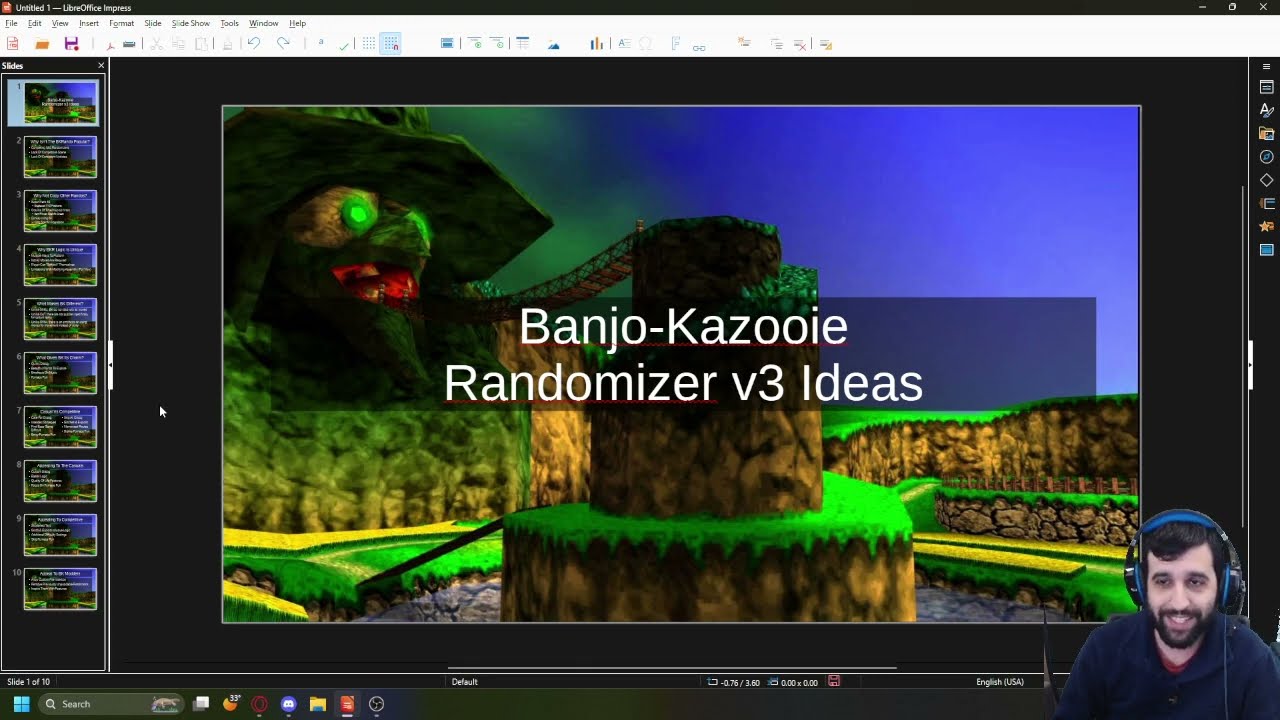Click the Print toolbar icon
The image size is (1280, 720).
(129, 44)
